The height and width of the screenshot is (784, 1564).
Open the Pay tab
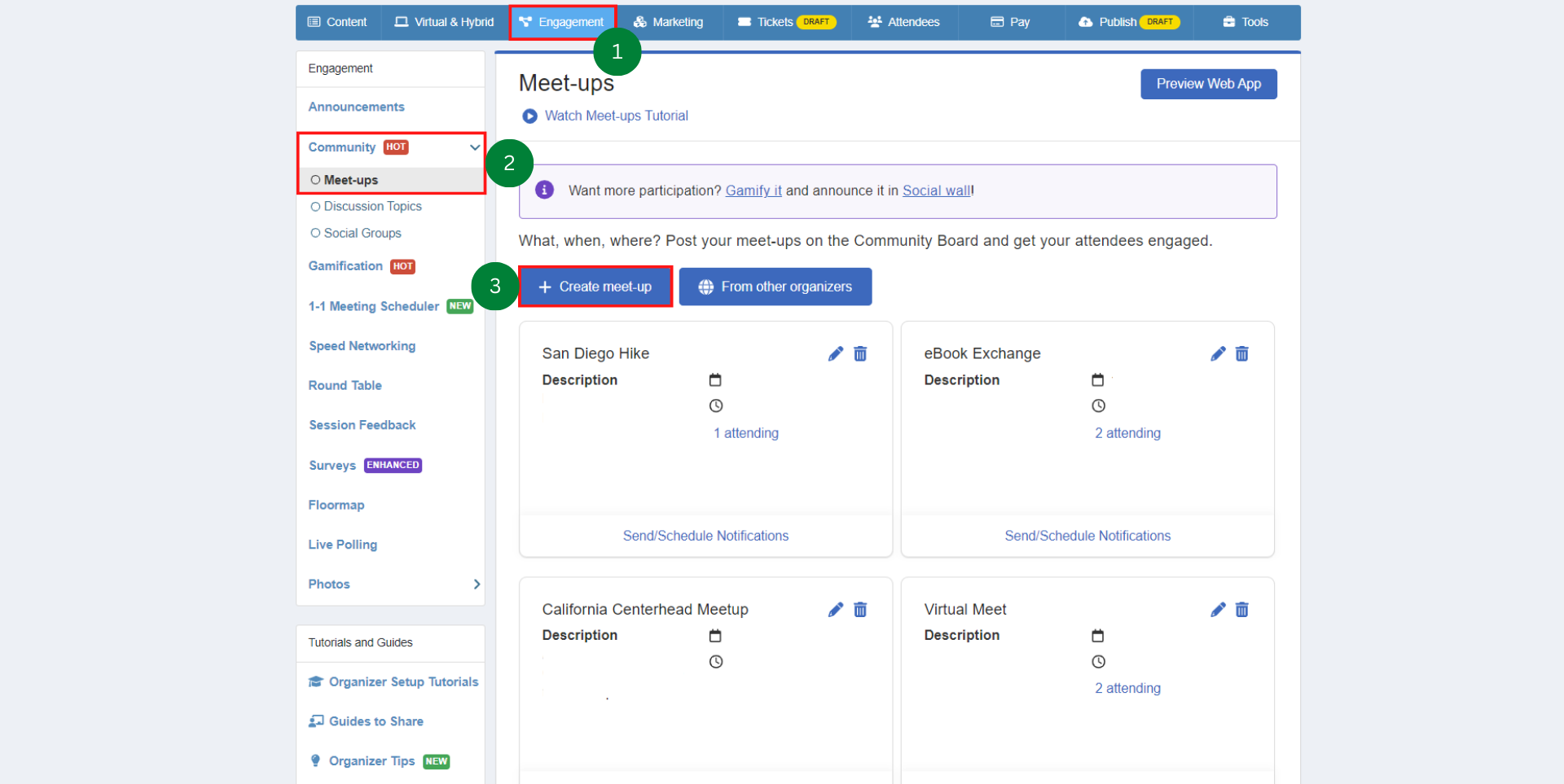point(1010,22)
